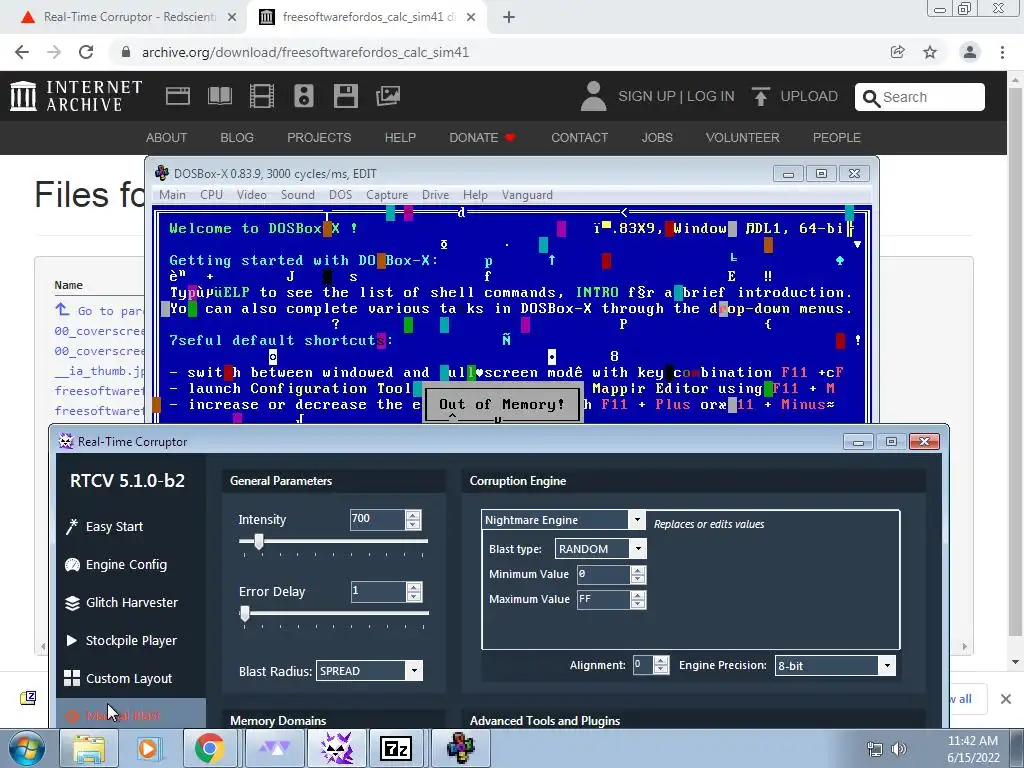Expand the Nightmare Engine dropdown

point(637,520)
